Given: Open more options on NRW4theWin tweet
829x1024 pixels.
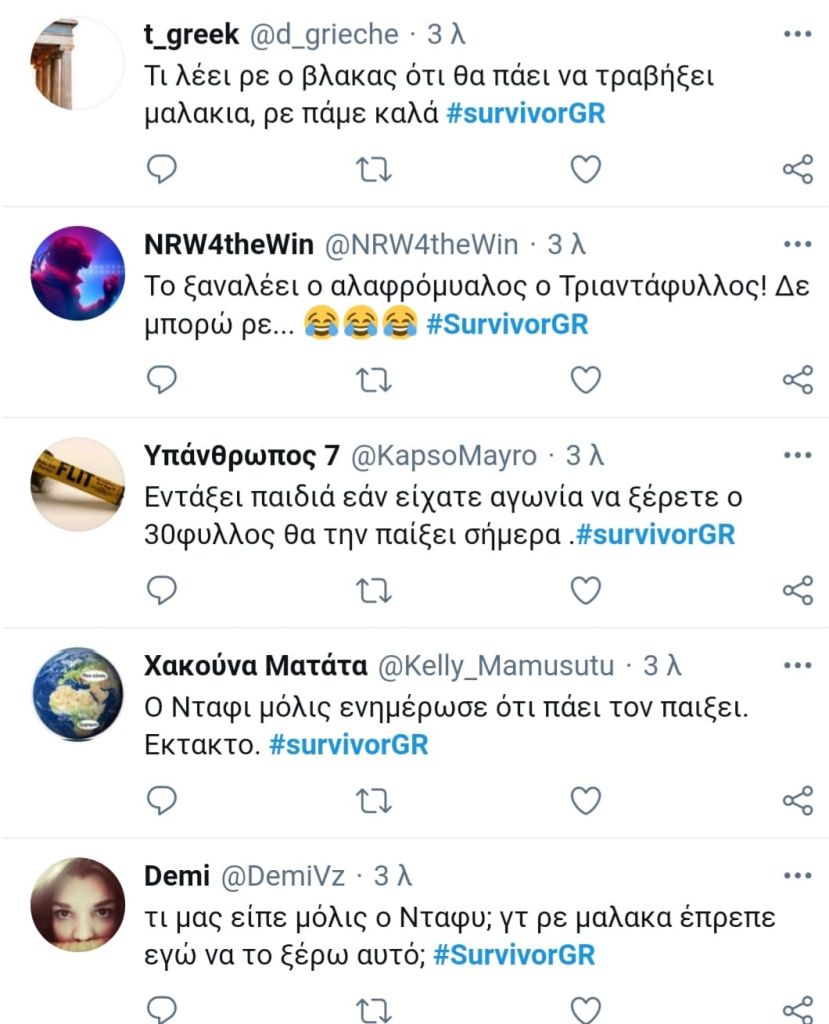Looking at the screenshot, I should point(798,244).
